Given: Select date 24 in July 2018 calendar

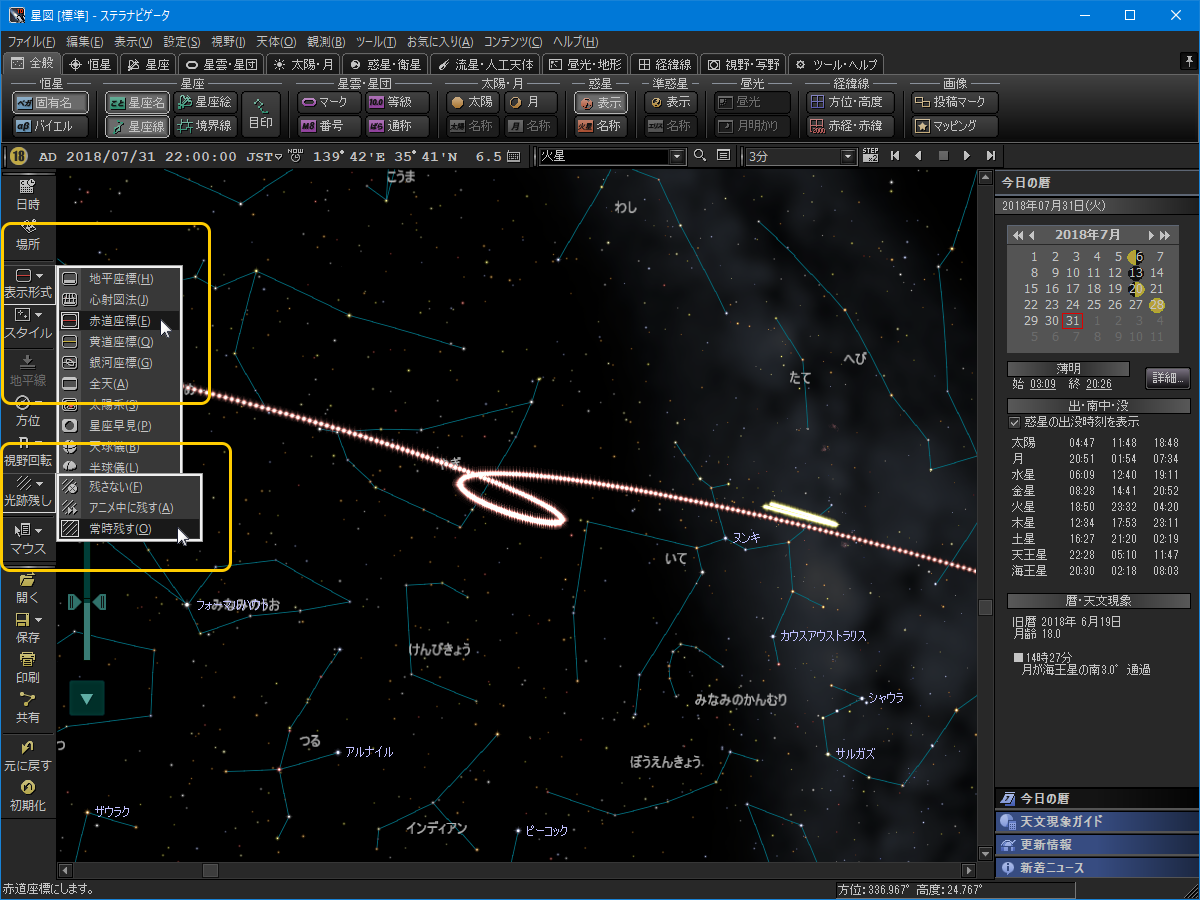Looking at the screenshot, I should (x=1073, y=304).
